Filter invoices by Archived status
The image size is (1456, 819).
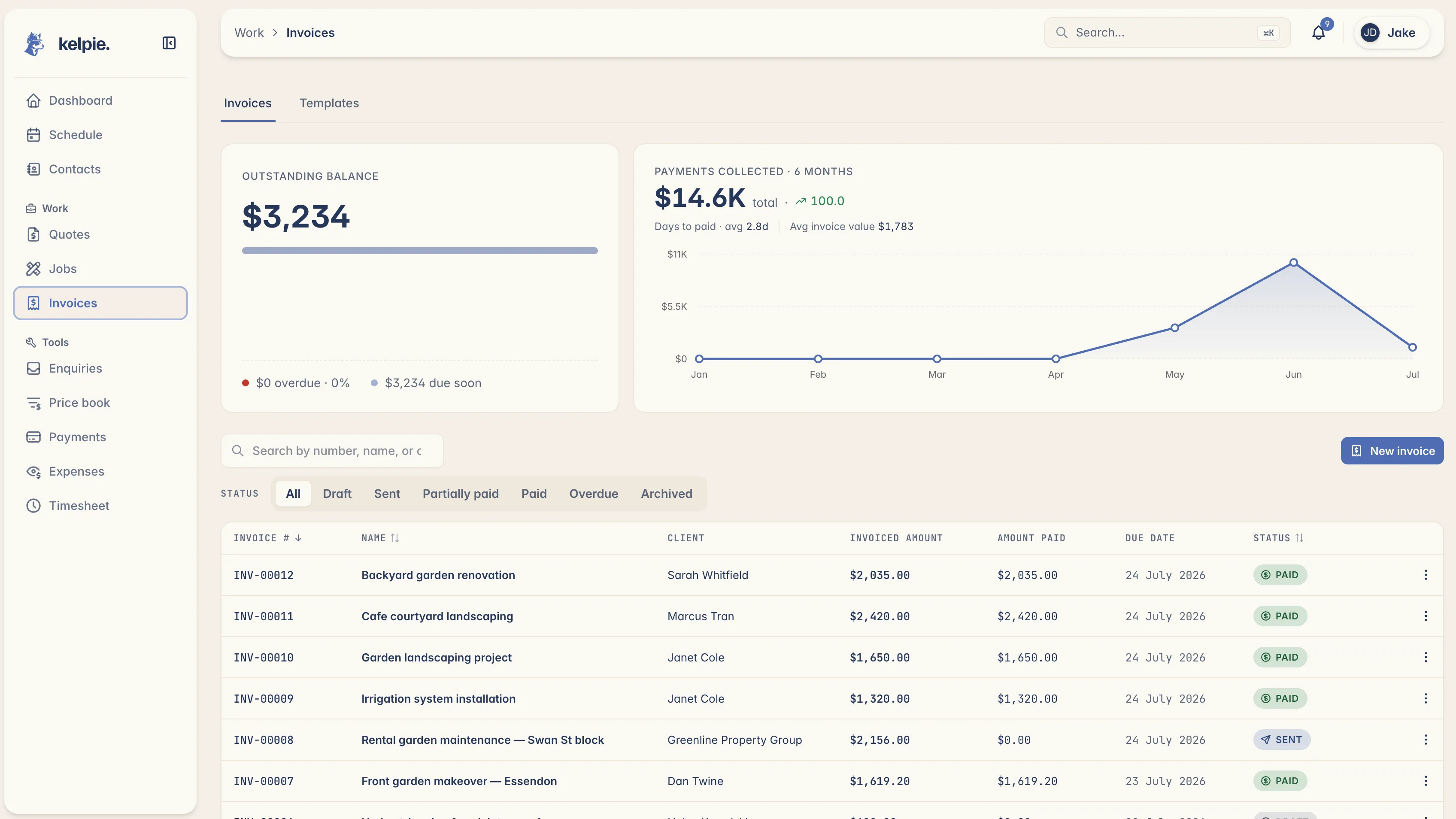pyautogui.click(x=666, y=494)
